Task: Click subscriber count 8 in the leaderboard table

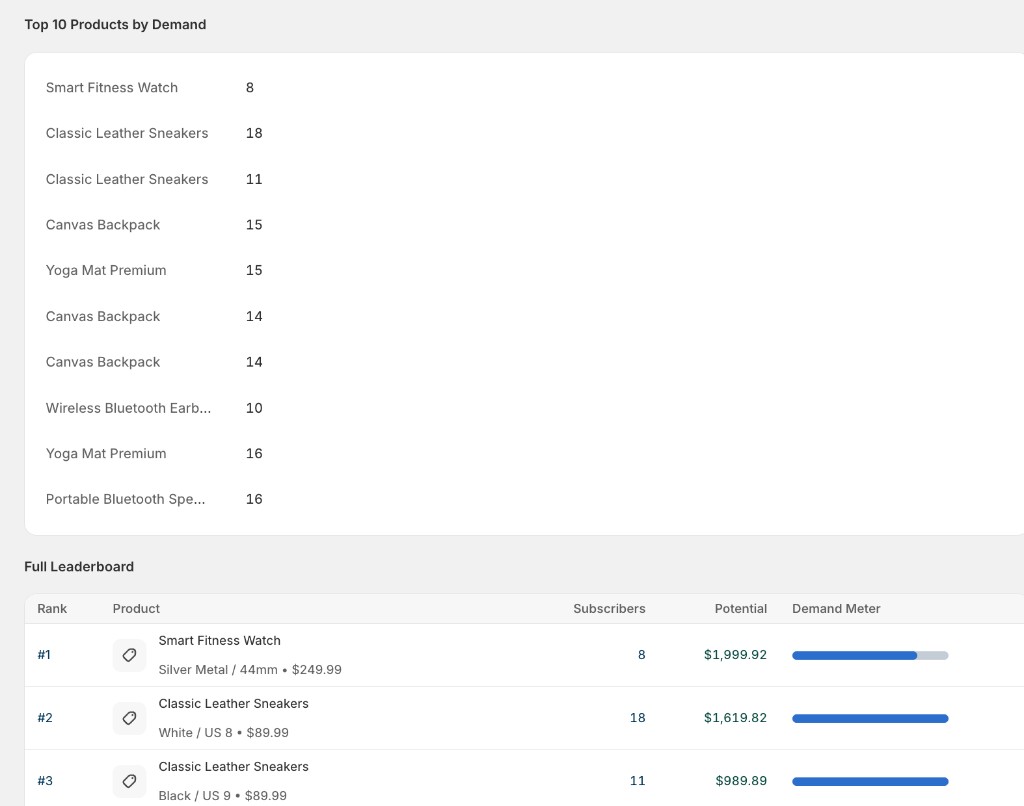Action: [641, 654]
